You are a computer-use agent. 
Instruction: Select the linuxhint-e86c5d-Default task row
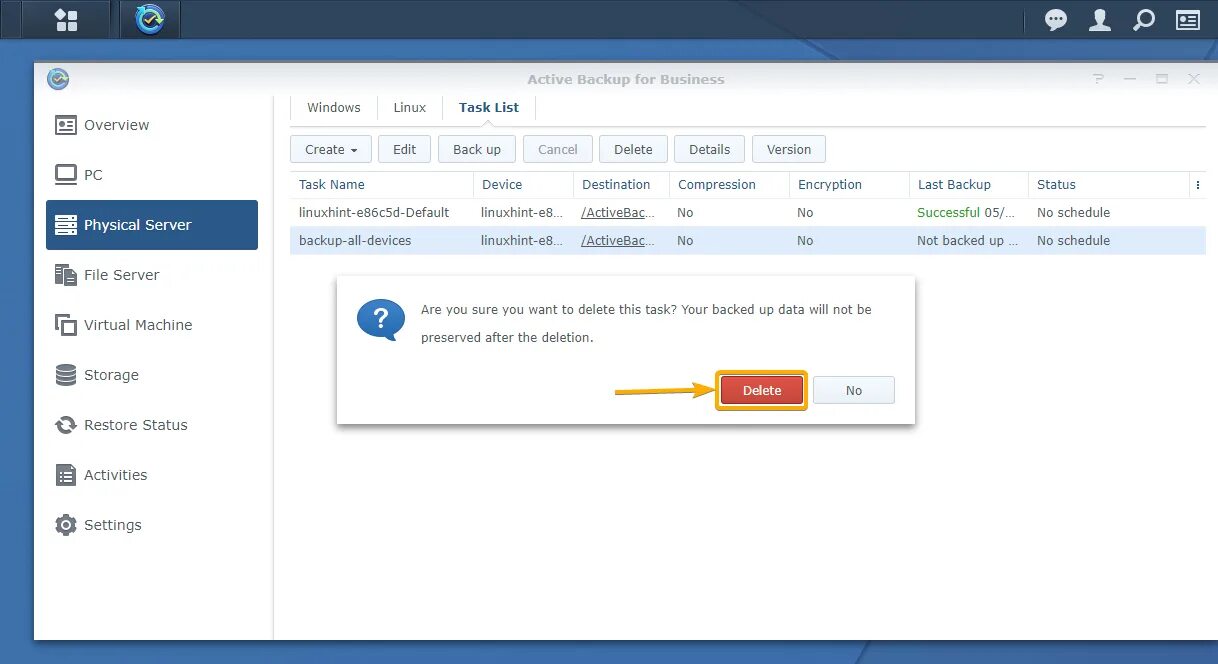pyautogui.click(x=748, y=213)
